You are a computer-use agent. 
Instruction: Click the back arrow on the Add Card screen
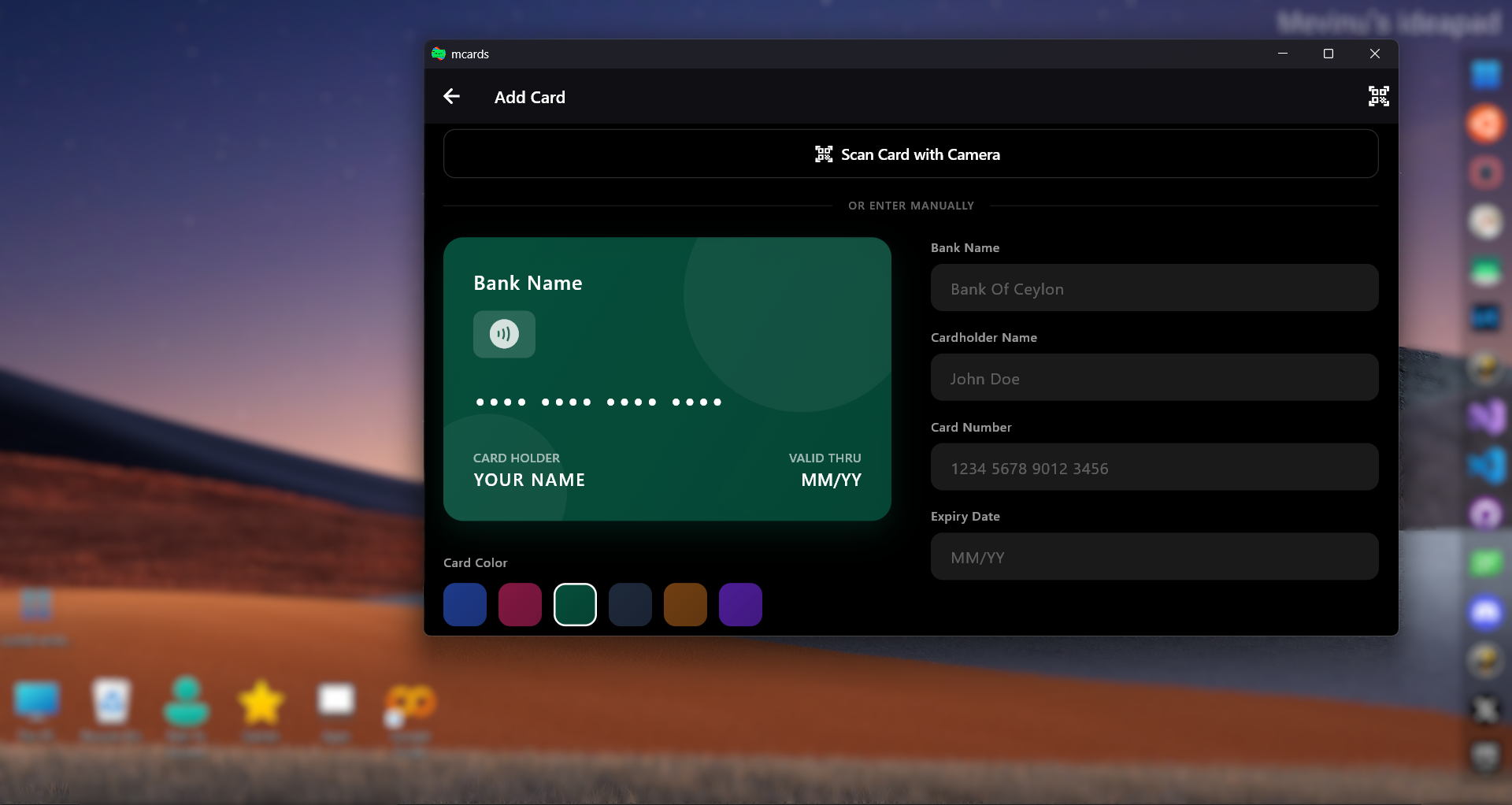(451, 96)
